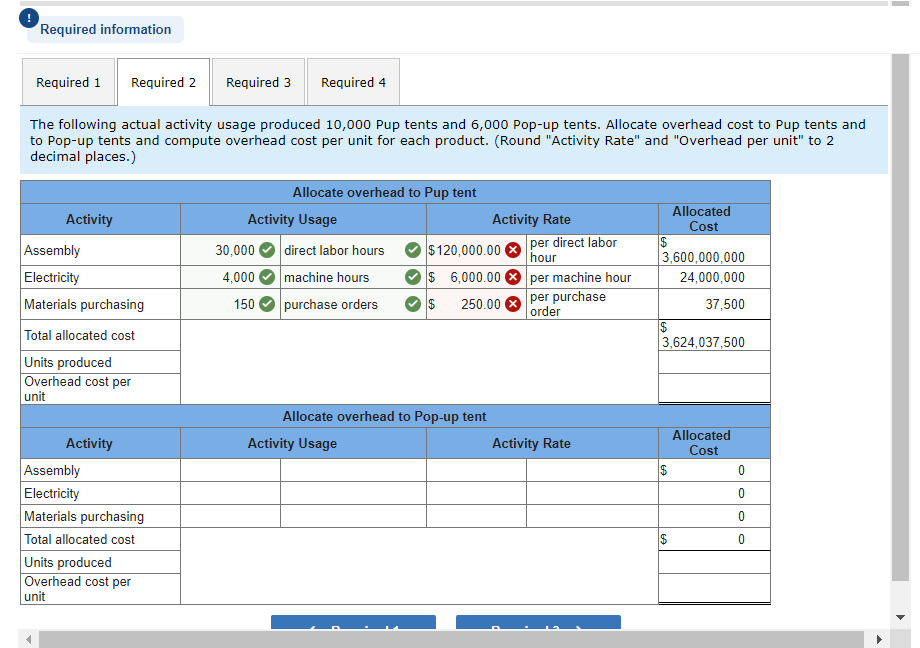Select the Required 2 tab
This screenshot has width=920, height=648.
(164, 82)
